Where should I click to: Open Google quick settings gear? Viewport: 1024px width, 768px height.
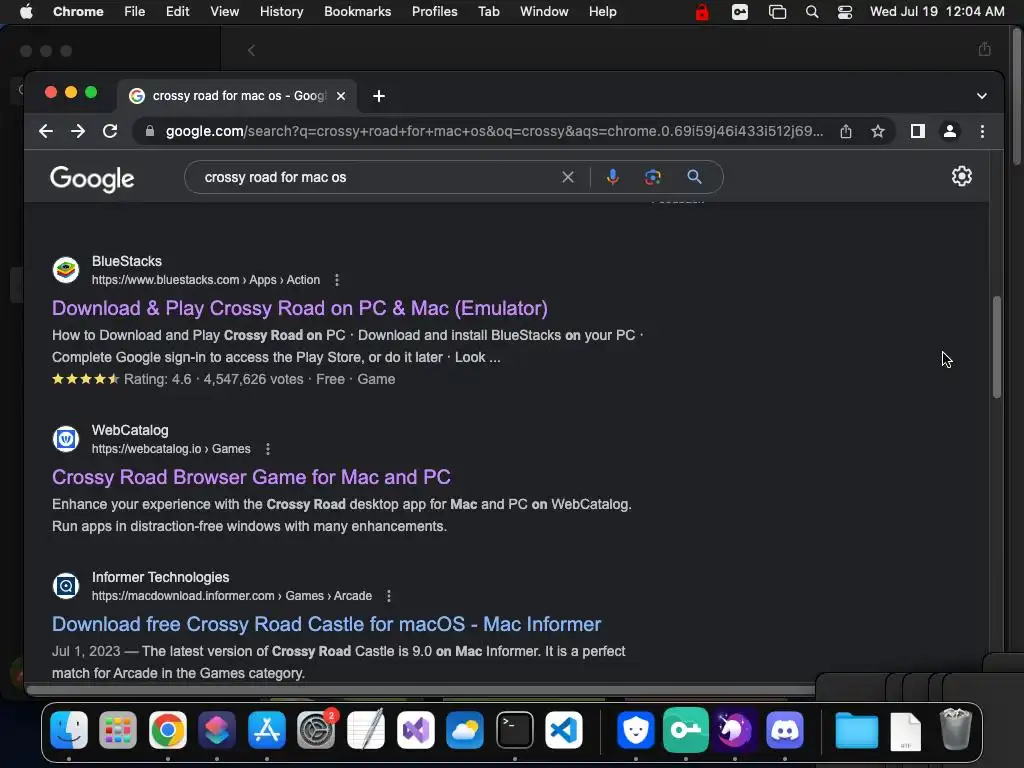tap(961, 176)
